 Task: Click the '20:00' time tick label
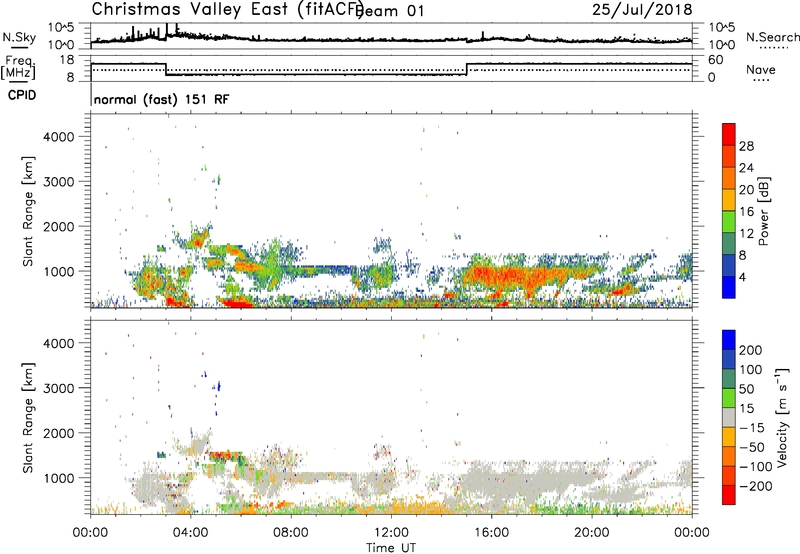point(592,533)
